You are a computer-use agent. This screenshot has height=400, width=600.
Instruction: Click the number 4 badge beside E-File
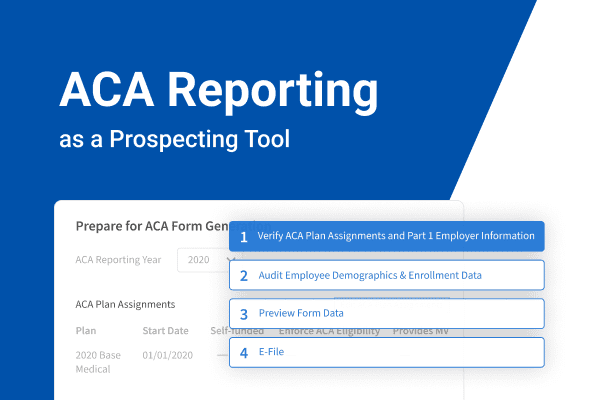click(244, 352)
